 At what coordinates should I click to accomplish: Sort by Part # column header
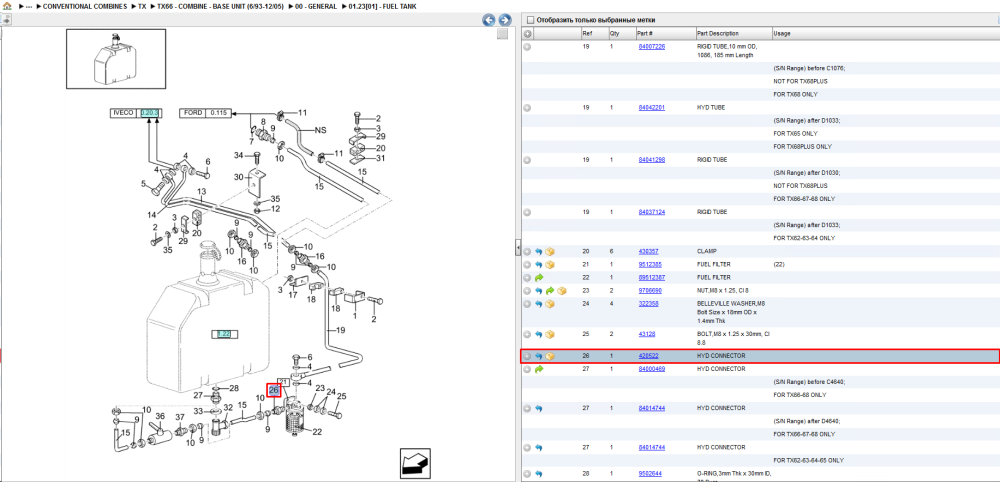(645, 33)
